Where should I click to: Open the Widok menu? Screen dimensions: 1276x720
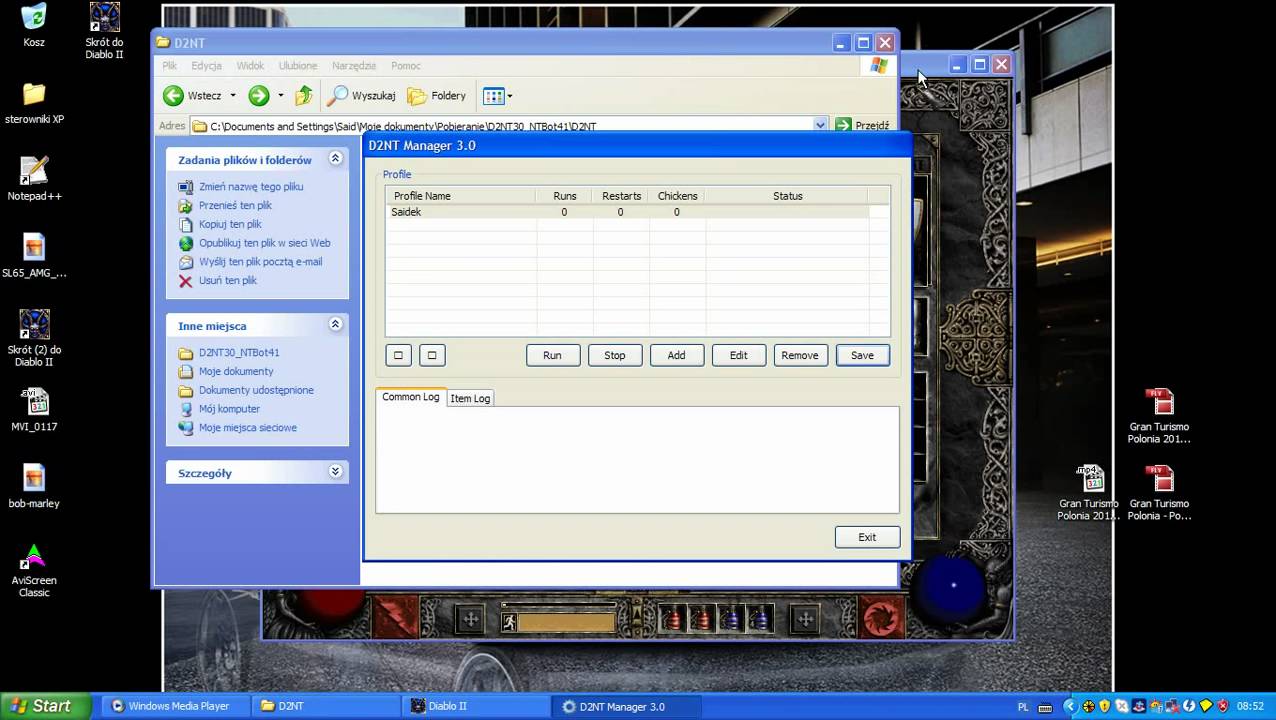pyautogui.click(x=250, y=66)
